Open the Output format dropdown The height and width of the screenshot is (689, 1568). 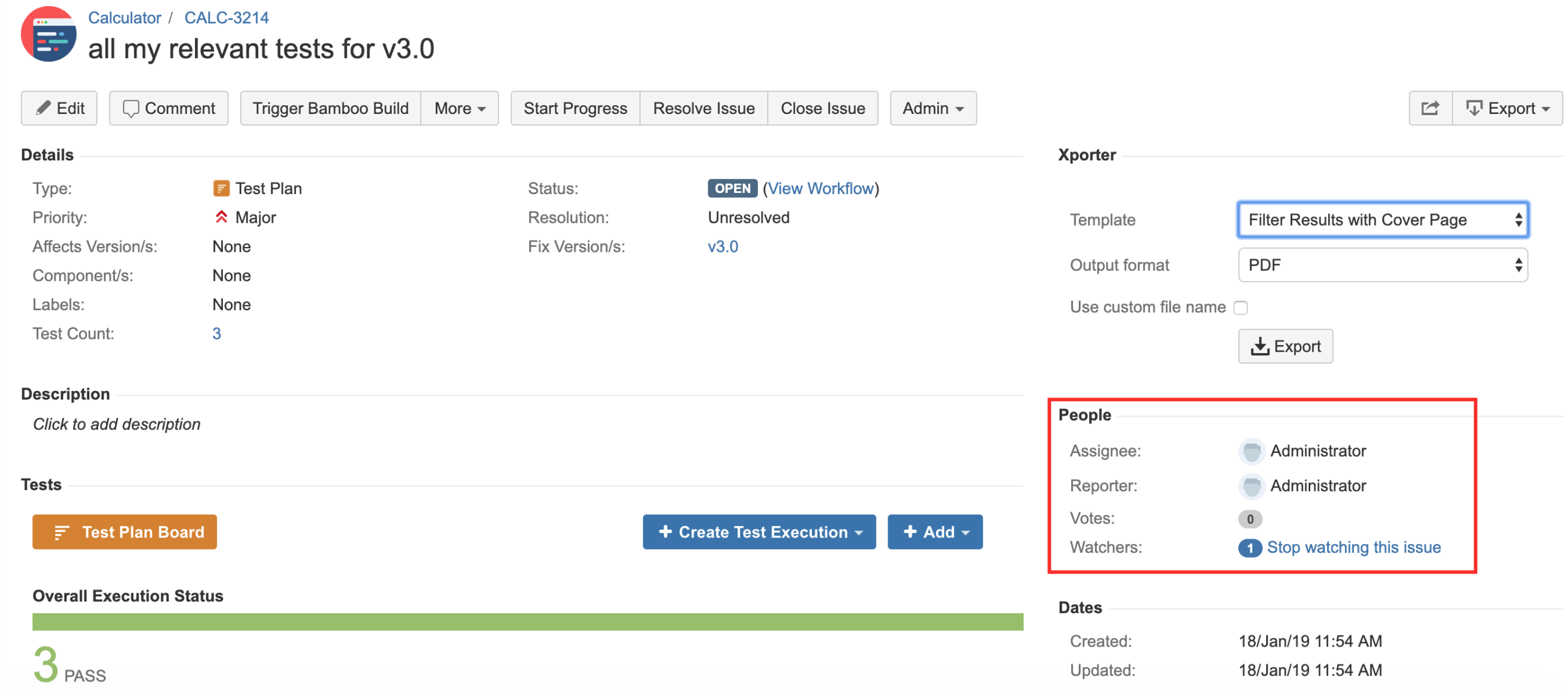(1382, 265)
